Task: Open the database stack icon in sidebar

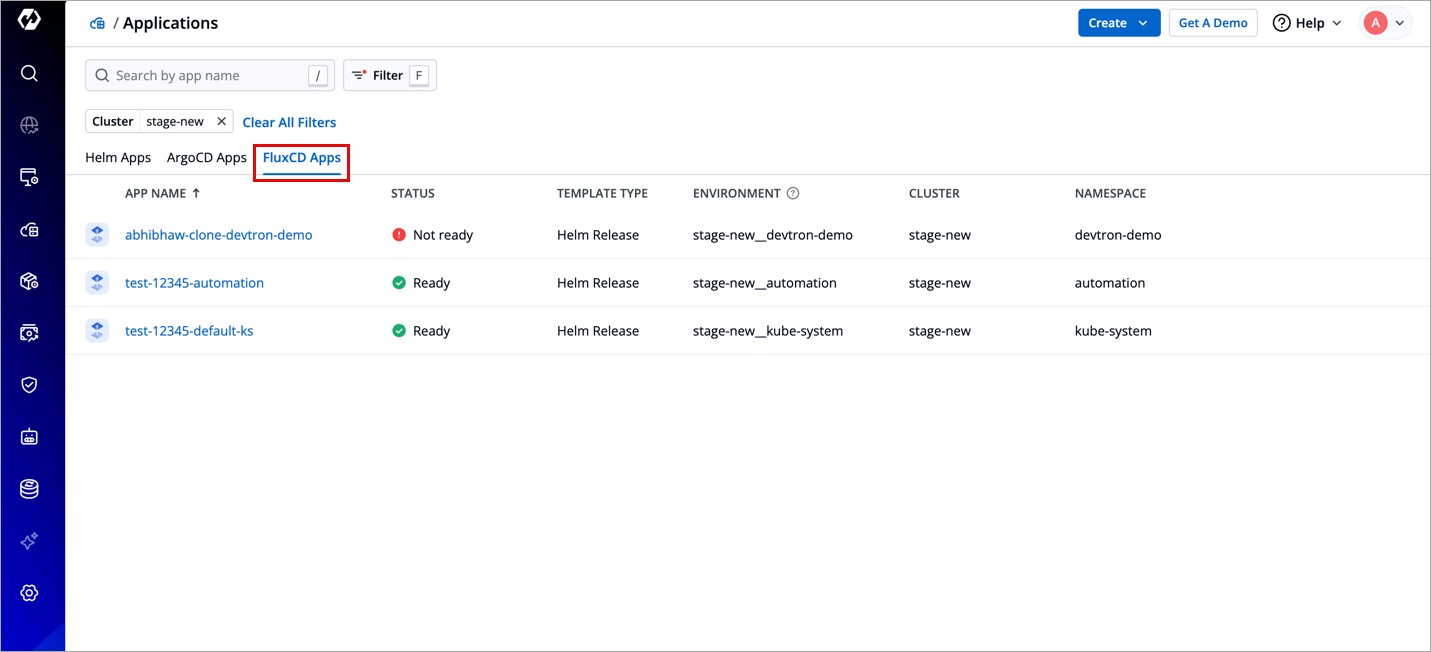Action: [x=29, y=489]
